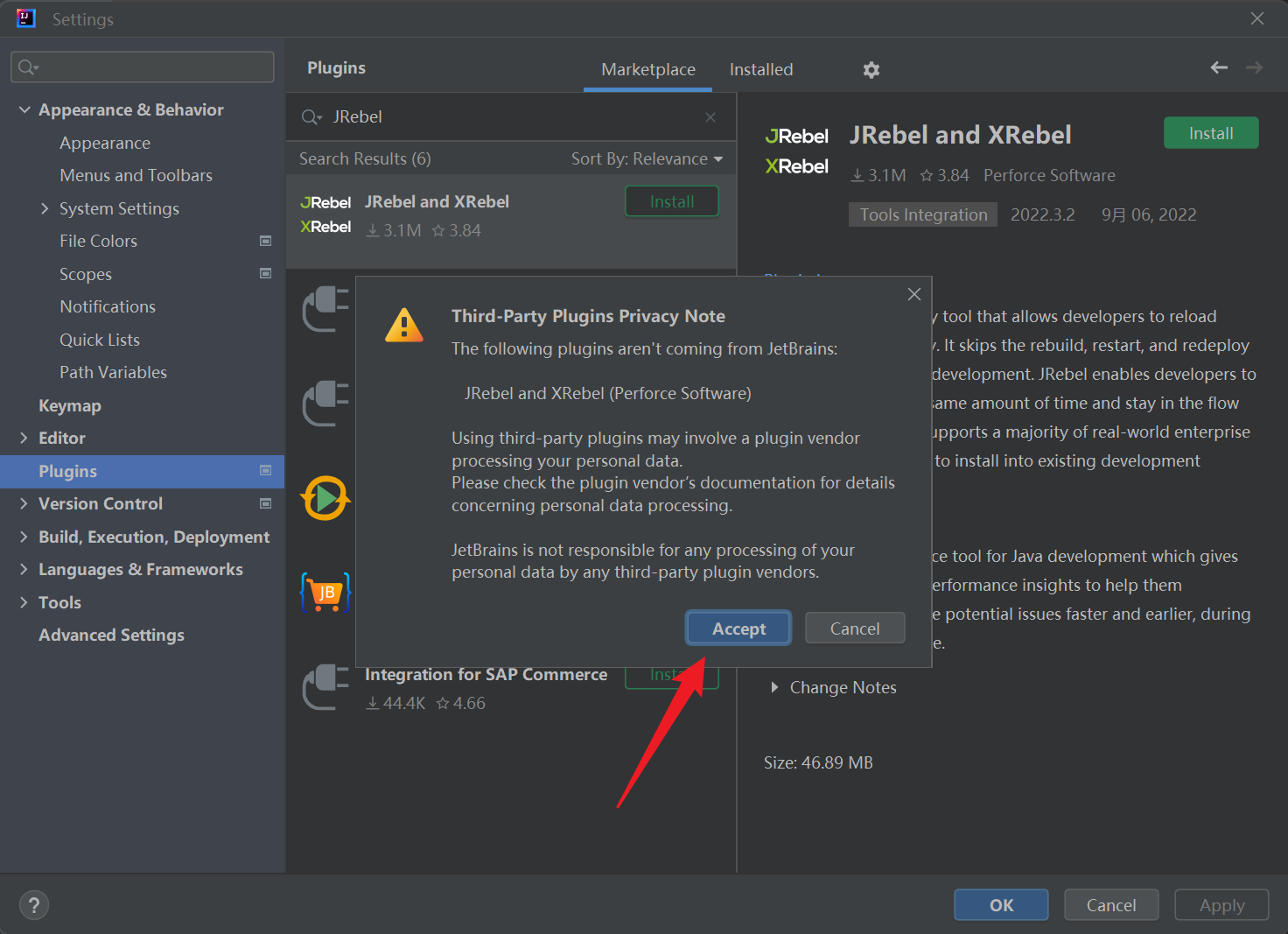1288x934 pixels.
Task: Click the magnifier icon in plugin search
Action: pos(311,117)
